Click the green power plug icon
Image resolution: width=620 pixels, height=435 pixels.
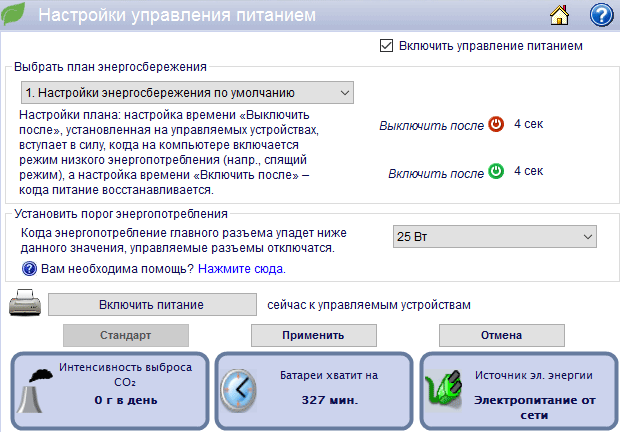point(443,391)
